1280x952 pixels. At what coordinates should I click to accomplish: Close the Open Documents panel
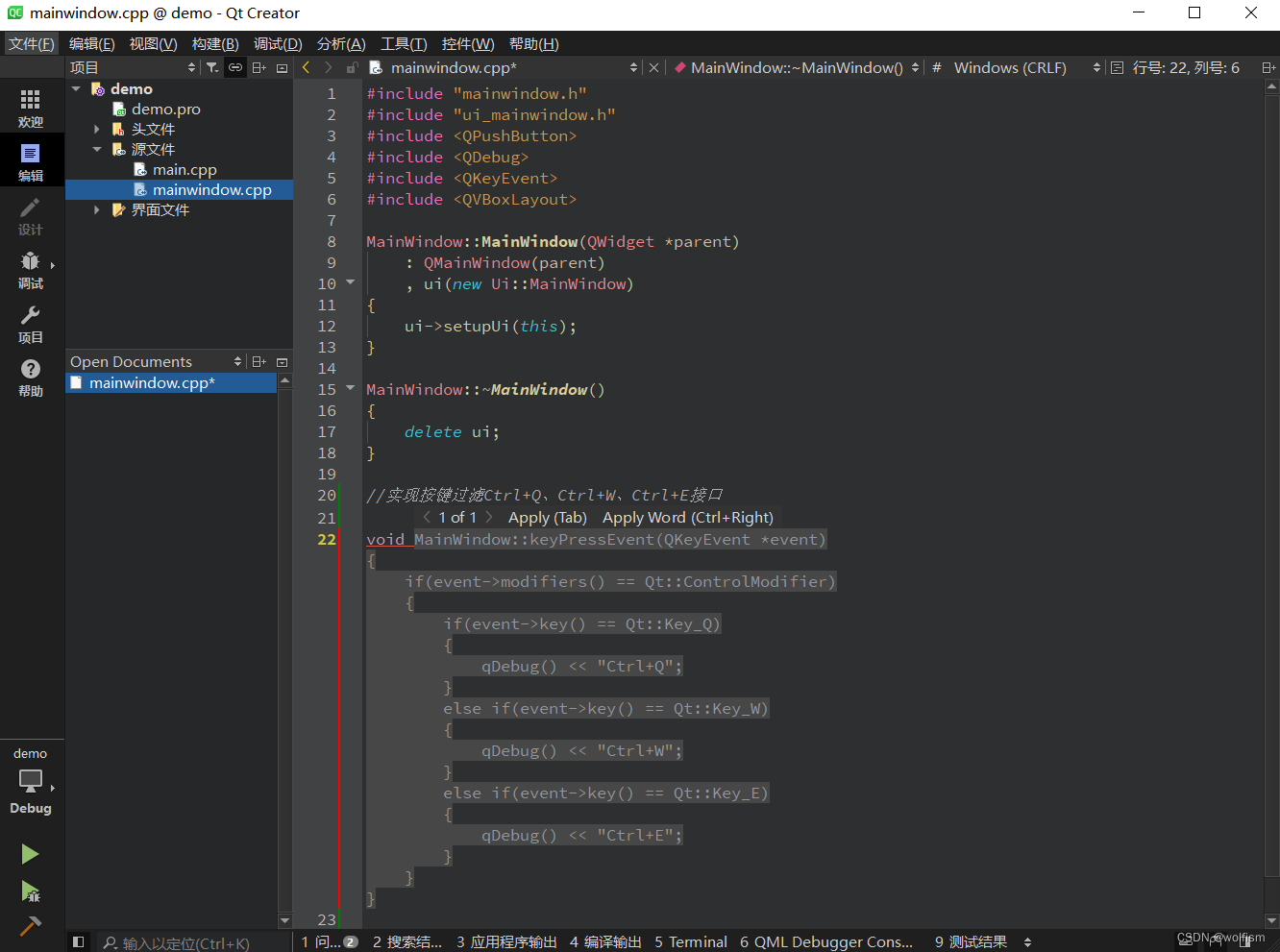pyautogui.click(x=282, y=361)
